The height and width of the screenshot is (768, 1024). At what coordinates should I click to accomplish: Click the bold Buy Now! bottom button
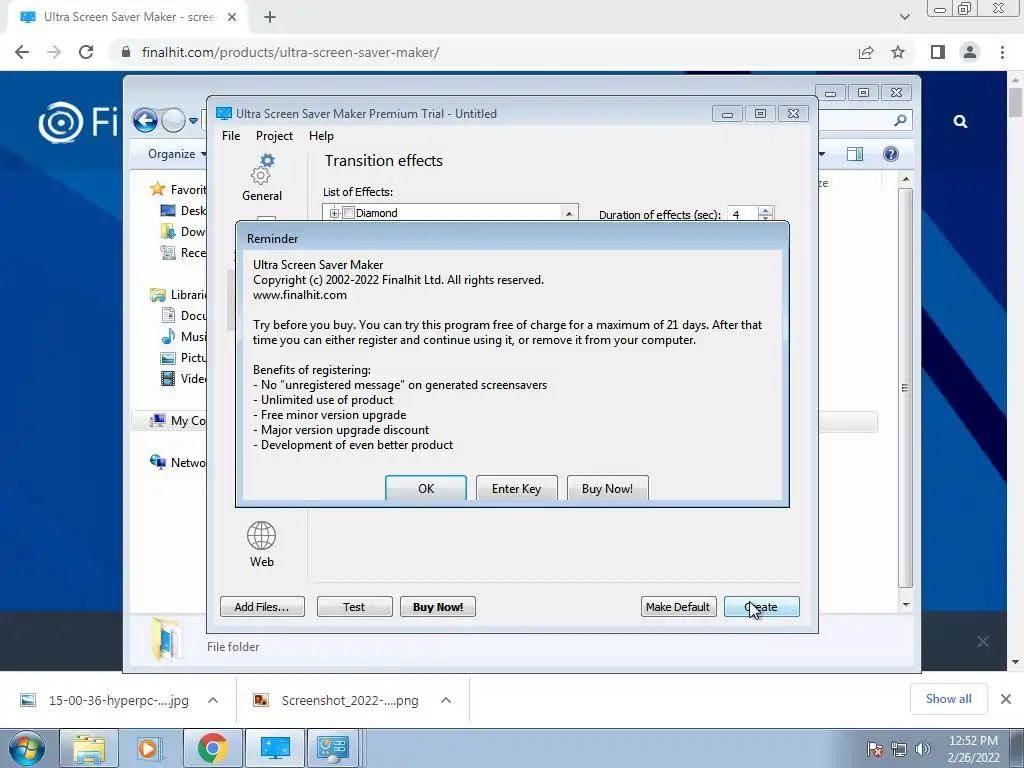438,607
